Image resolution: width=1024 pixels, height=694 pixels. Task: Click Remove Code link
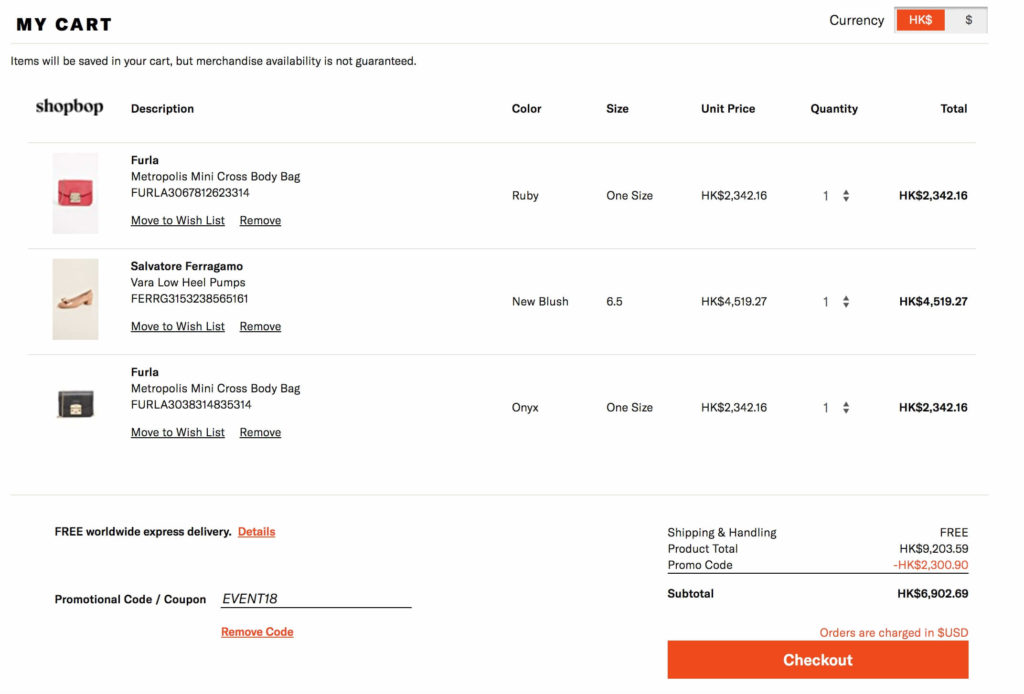257,632
